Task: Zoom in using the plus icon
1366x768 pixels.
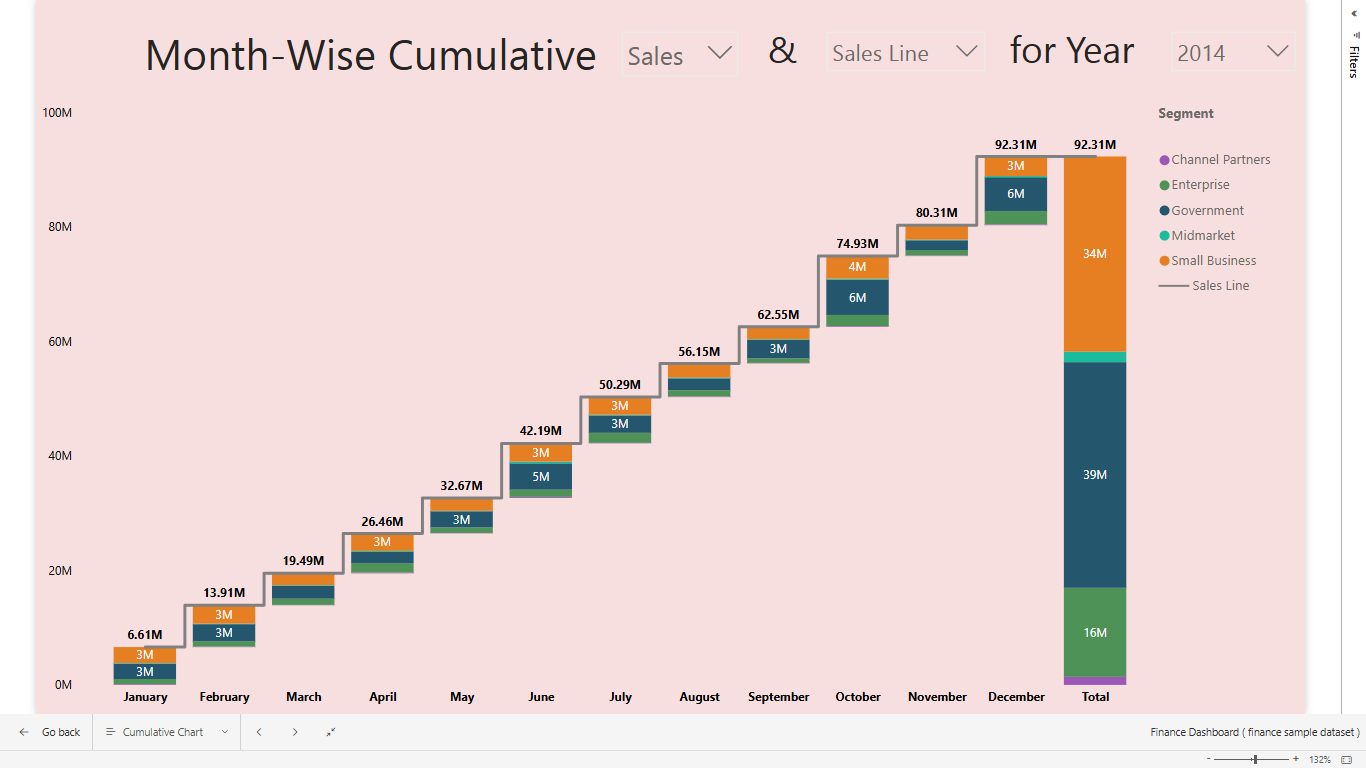Action: 1295,759
